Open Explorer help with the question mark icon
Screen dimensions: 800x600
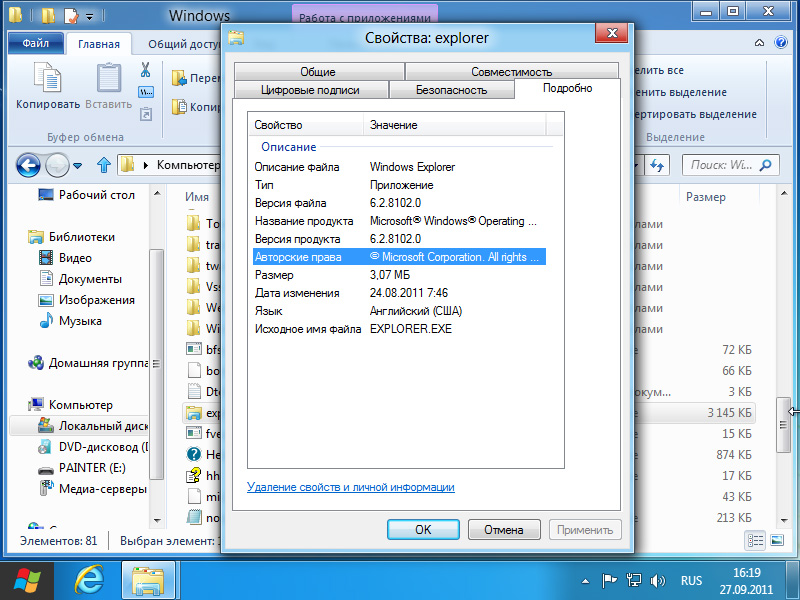(x=781, y=42)
